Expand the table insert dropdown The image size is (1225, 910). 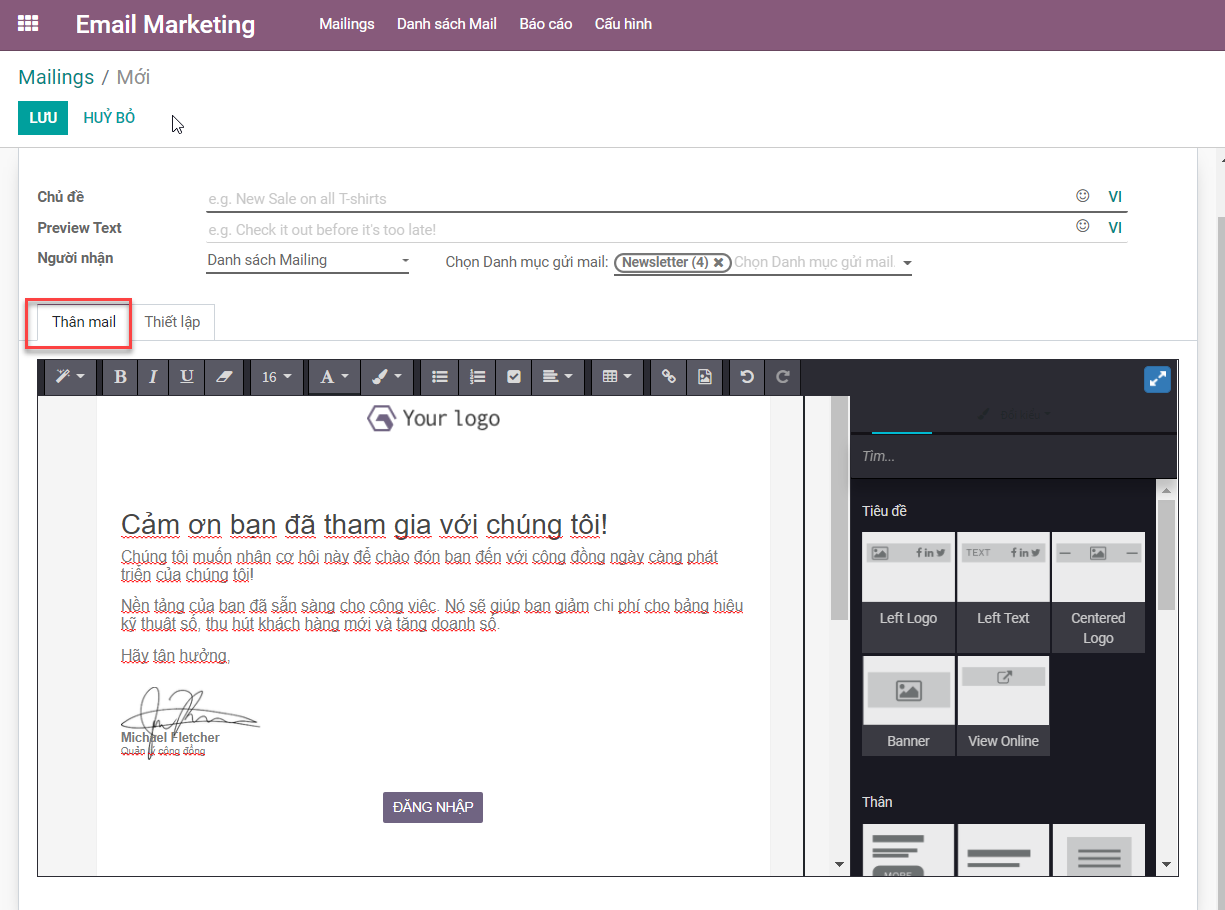(x=617, y=377)
